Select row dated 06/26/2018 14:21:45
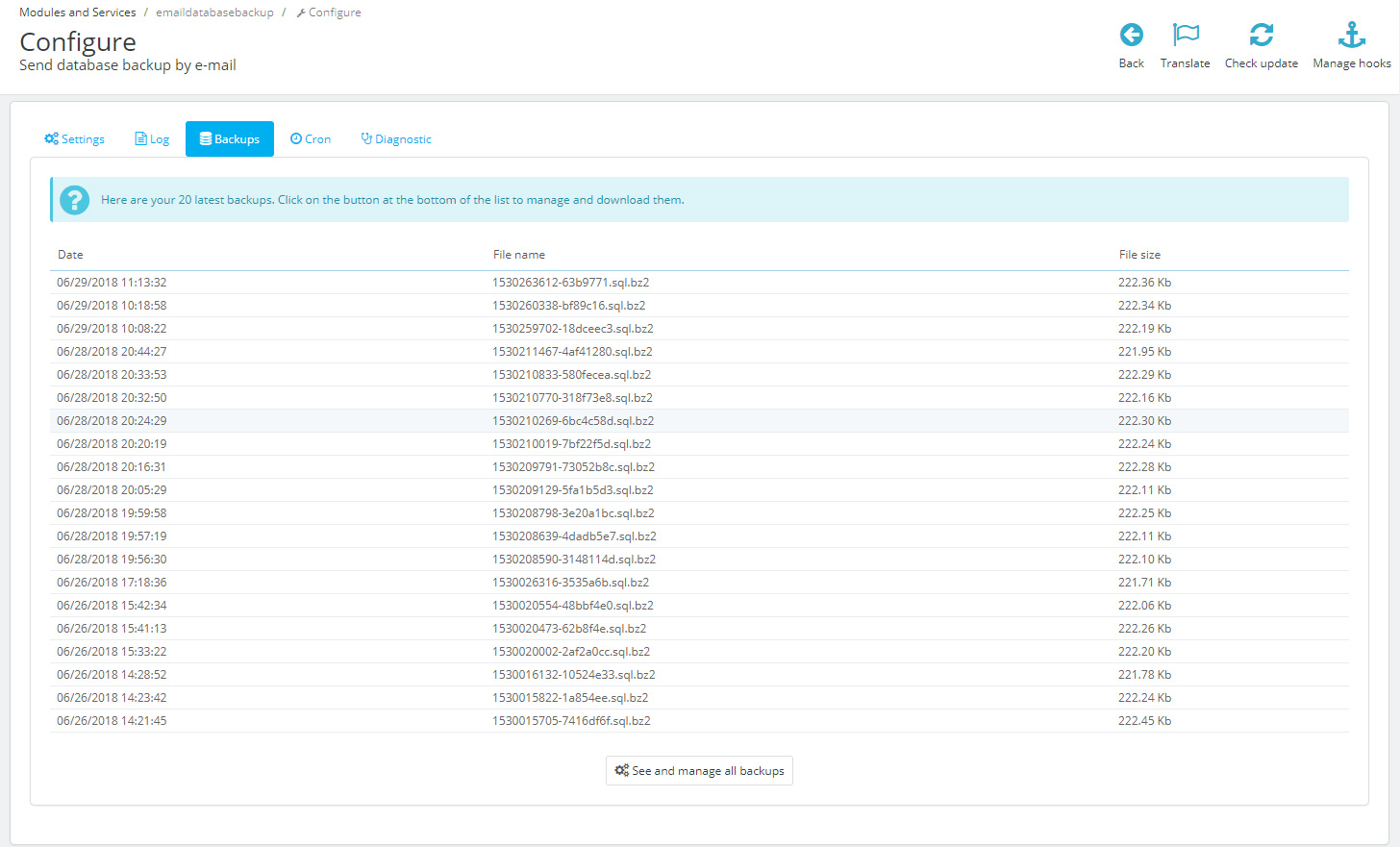This screenshot has height=847, width=1400. [x=112, y=721]
